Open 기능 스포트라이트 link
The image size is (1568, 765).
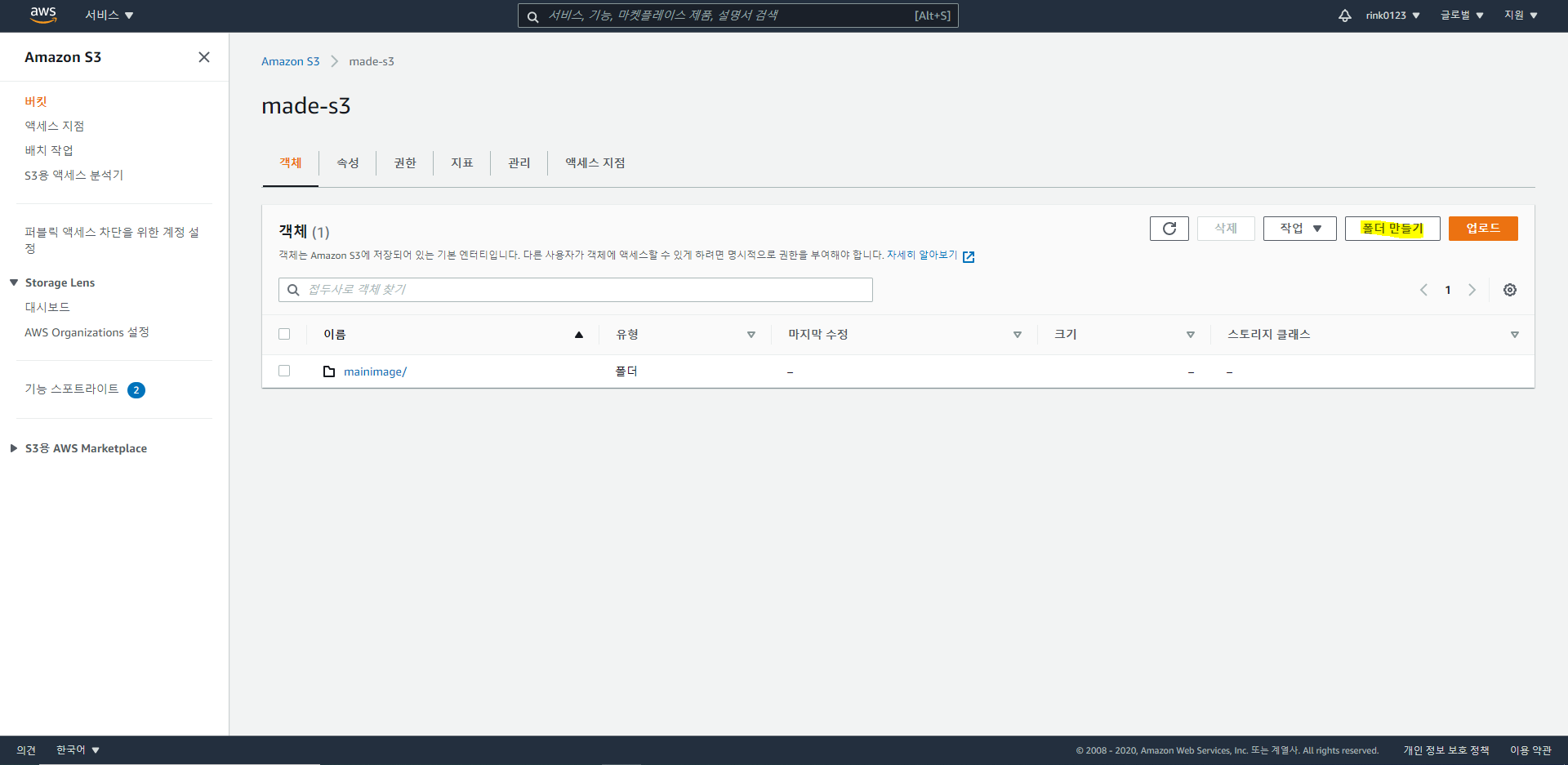(72, 389)
